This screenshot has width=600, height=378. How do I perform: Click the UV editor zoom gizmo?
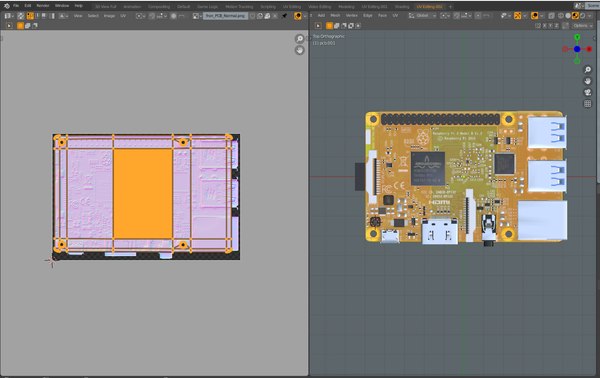coord(300,39)
